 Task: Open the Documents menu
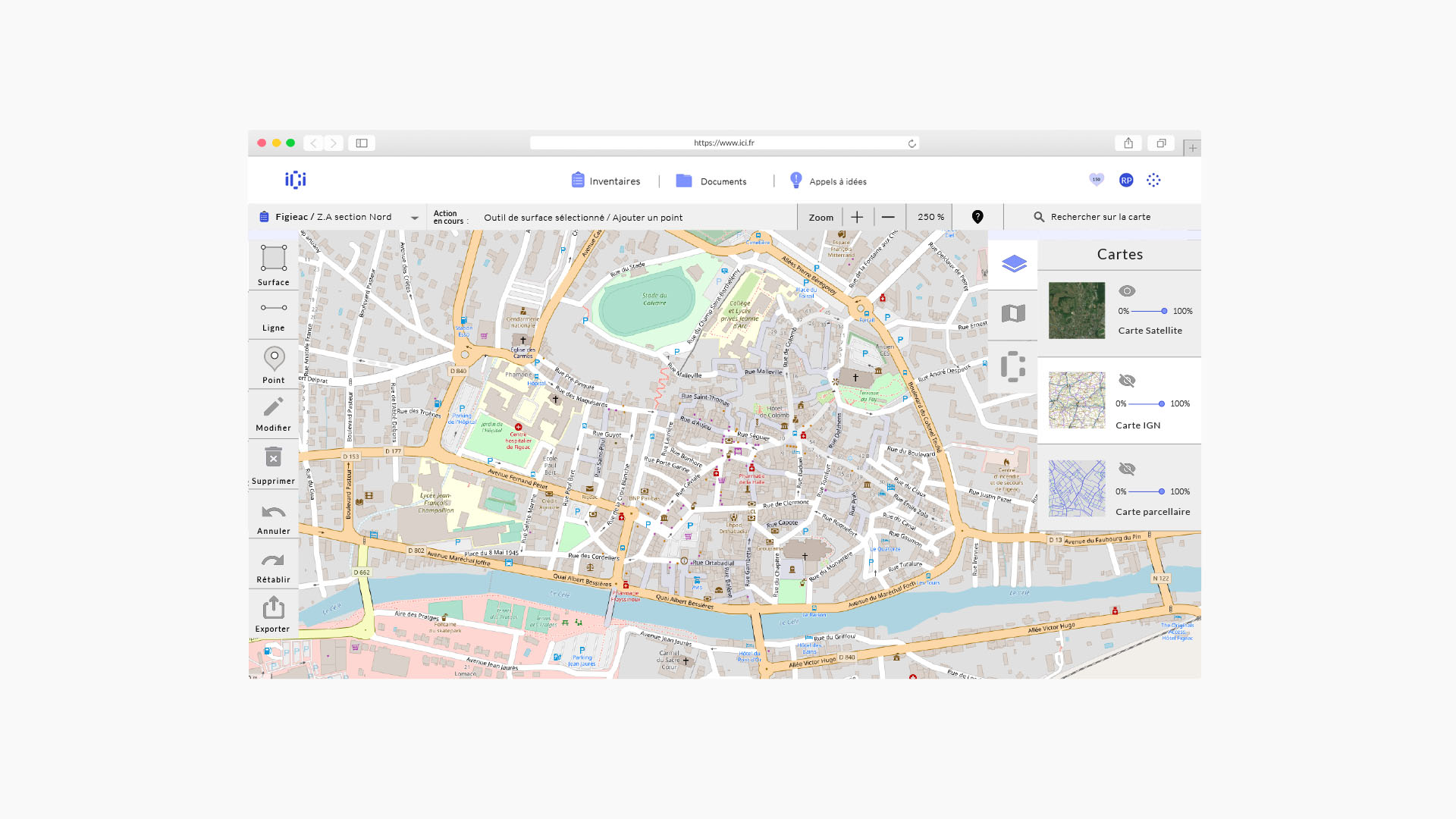pos(711,180)
